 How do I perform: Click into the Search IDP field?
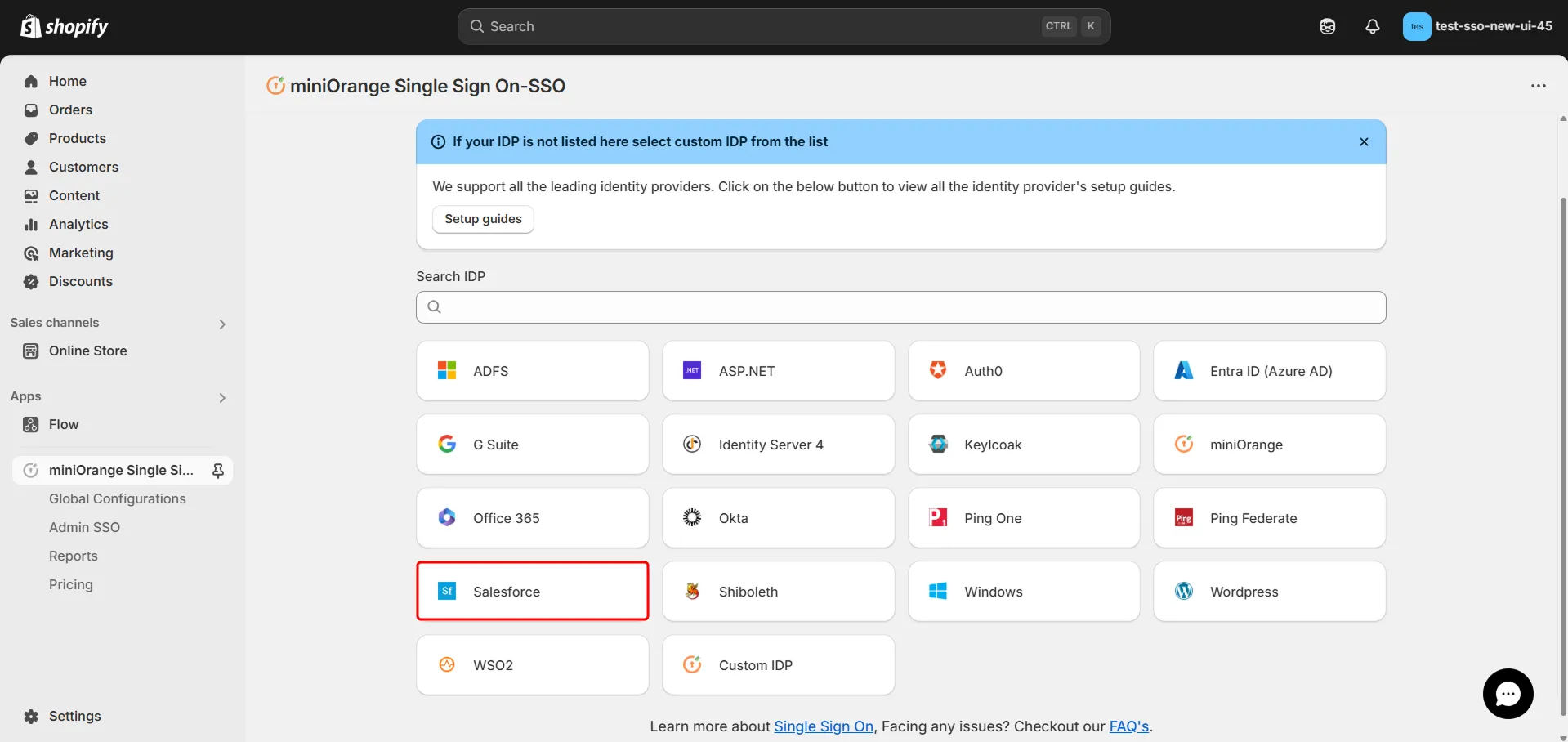click(900, 307)
